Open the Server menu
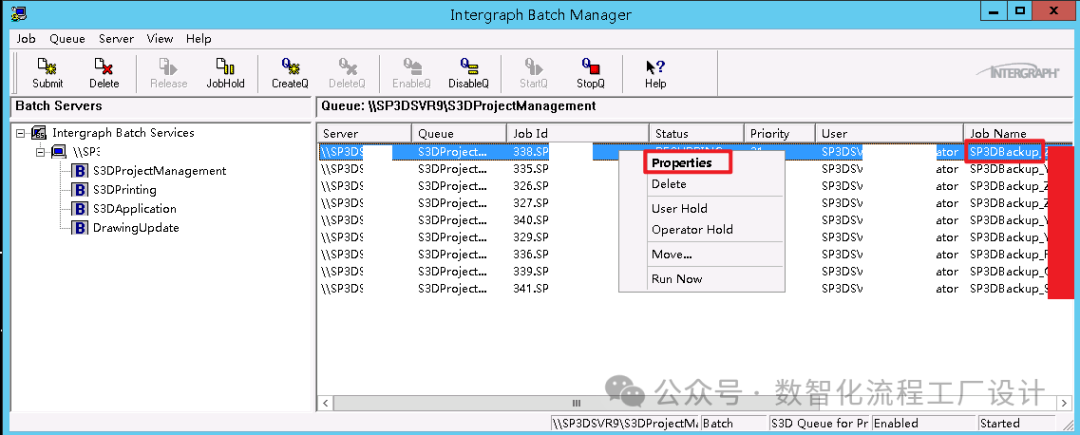Viewport: 1080px width, 435px height. pos(116,39)
